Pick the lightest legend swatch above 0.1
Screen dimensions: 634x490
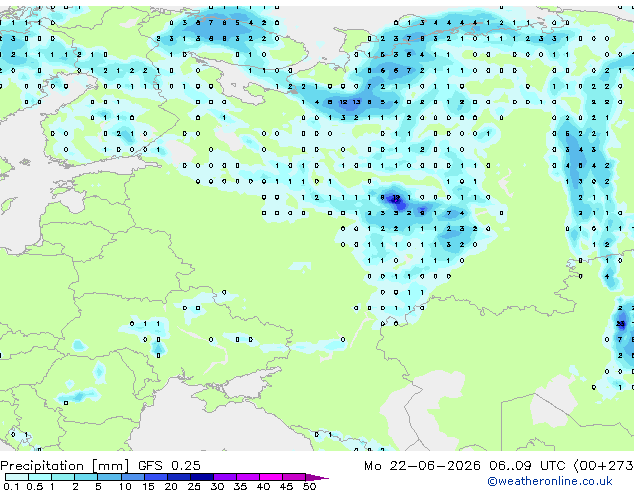17,477
